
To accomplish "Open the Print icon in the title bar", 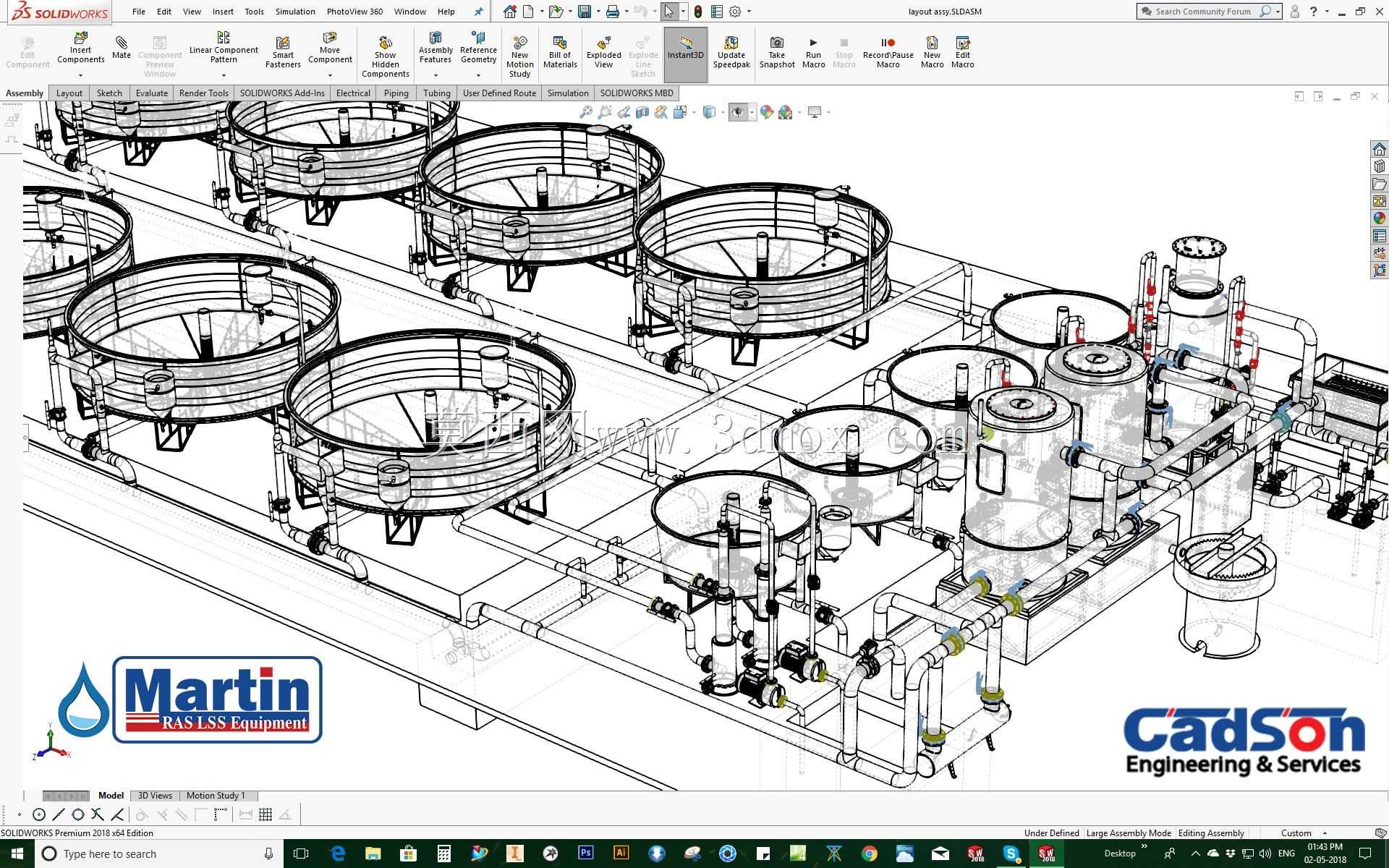I will [x=613, y=12].
